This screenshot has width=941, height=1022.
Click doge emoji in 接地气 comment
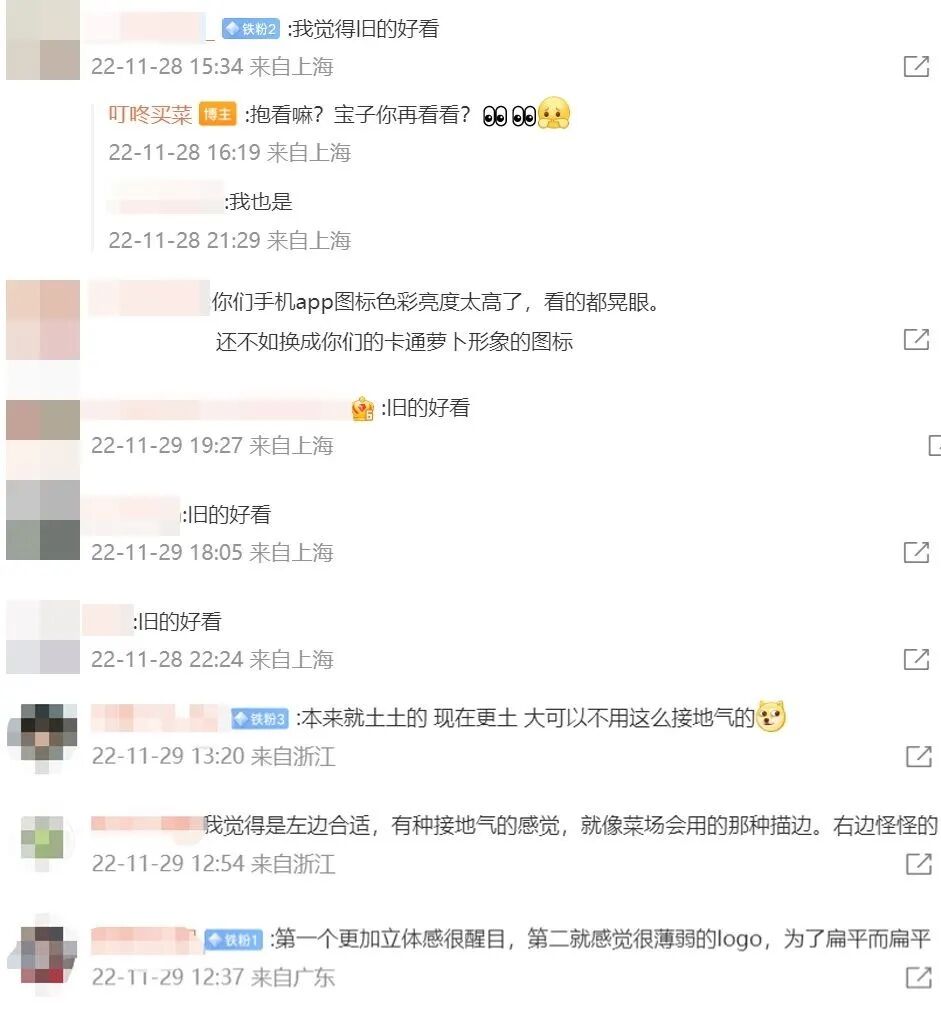(x=772, y=717)
